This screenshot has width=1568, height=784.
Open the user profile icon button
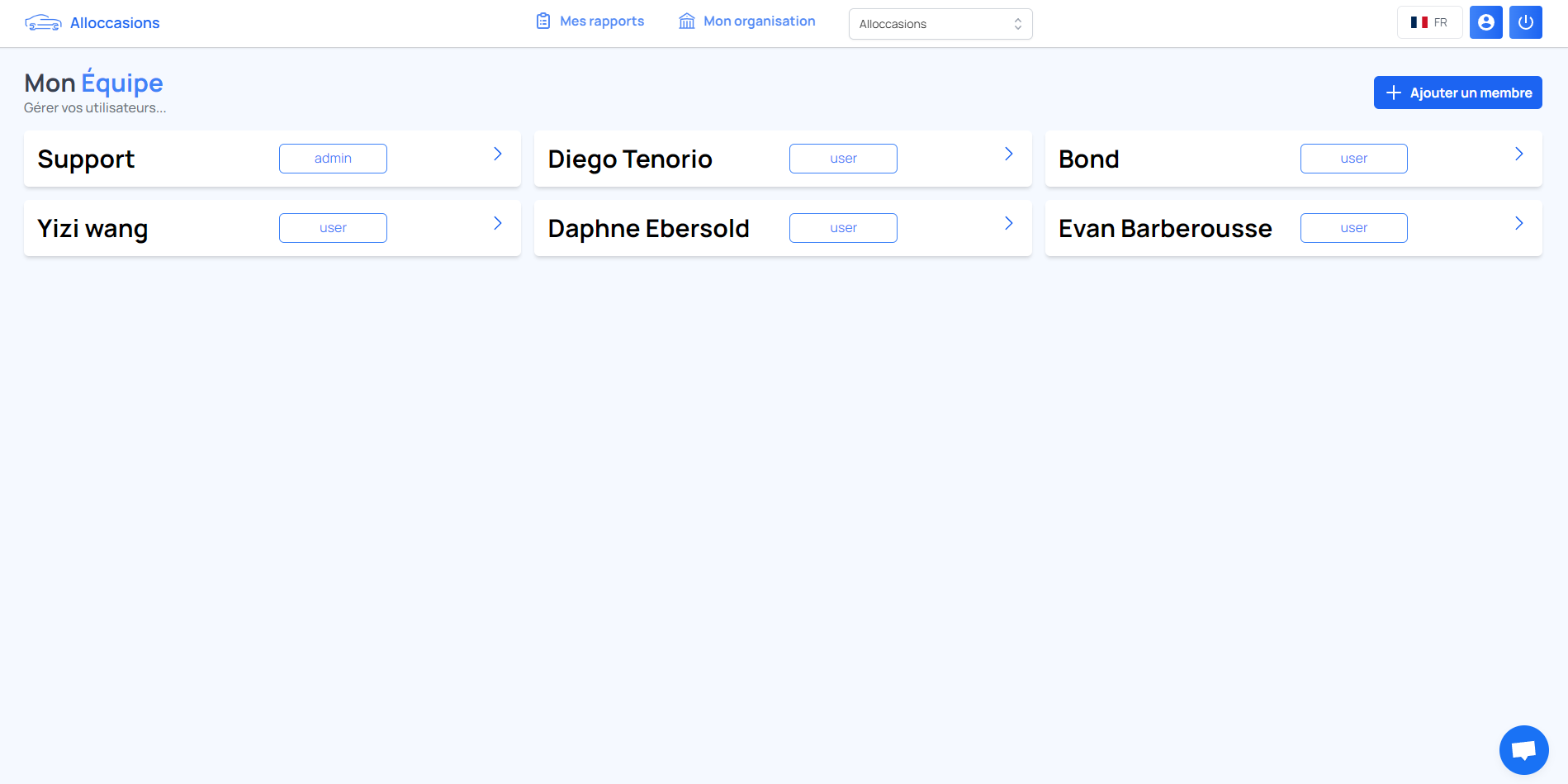point(1485,22)
